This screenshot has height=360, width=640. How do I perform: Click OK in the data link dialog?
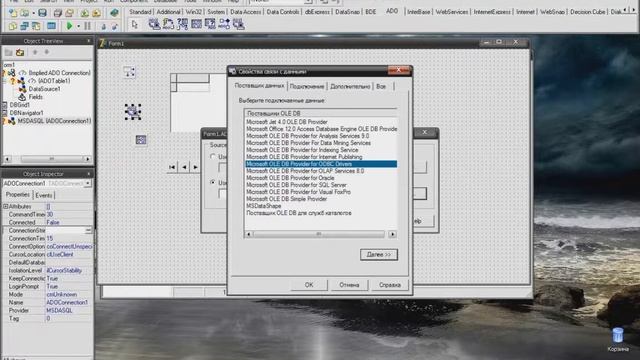point(309,285)
